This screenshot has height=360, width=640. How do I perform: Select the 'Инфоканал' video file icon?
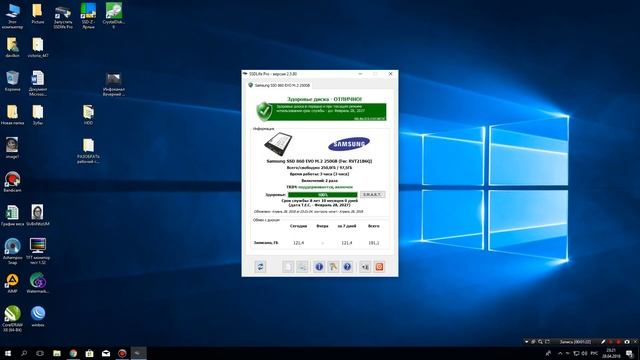(x=113, y=84)
